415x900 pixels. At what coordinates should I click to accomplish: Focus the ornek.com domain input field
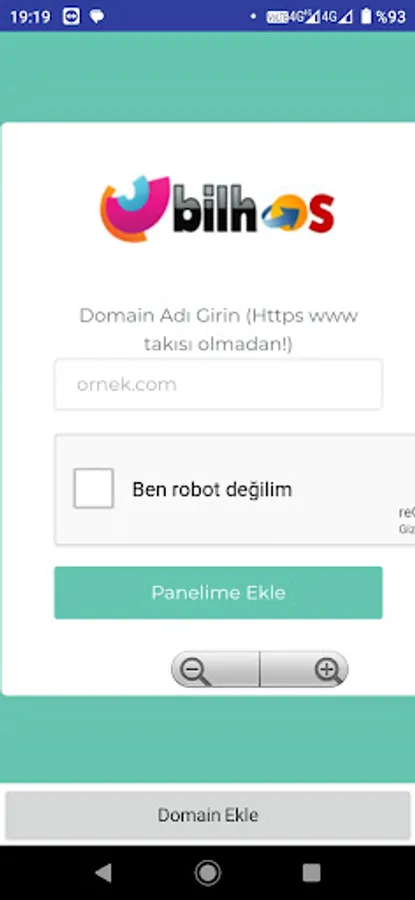pyautogui.click(x=218, y=384)
